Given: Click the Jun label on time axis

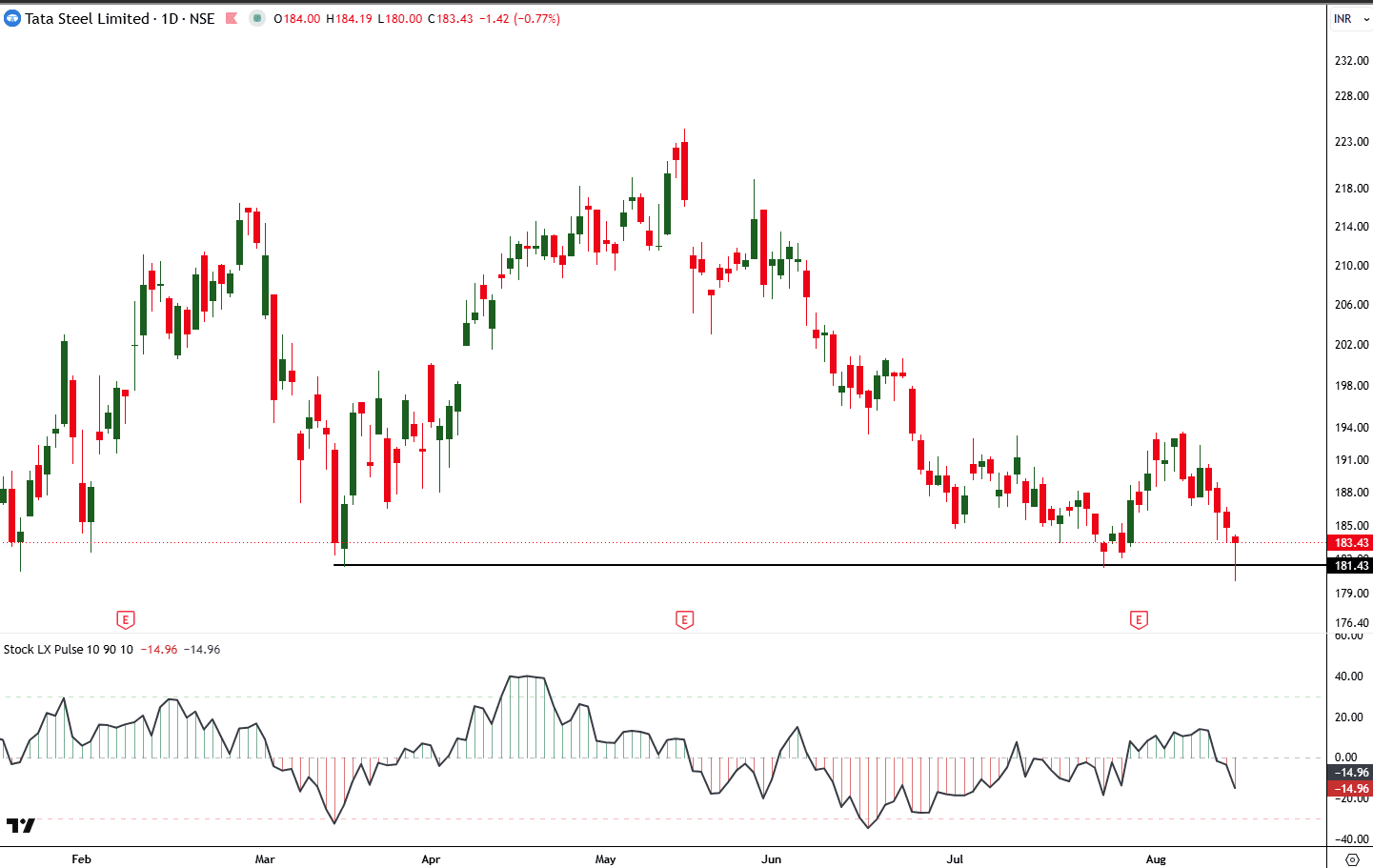Looking at the screenshot, I should (x=772, y=859).
